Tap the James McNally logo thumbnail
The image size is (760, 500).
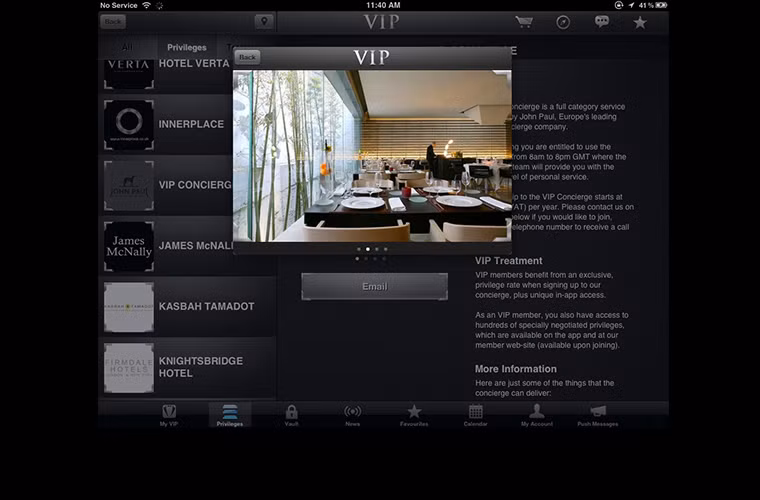coord(129,246)
